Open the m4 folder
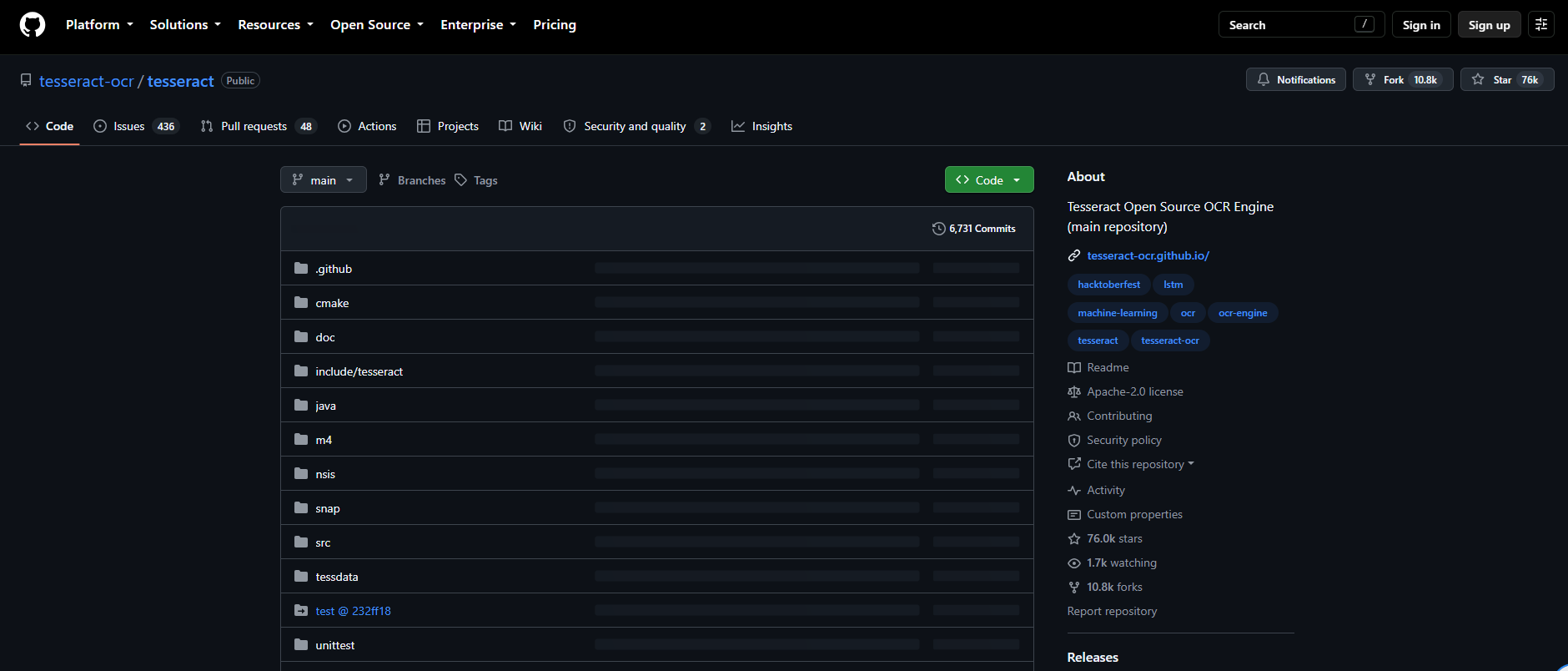1568x671 pixels. click(x=324, y=440)
